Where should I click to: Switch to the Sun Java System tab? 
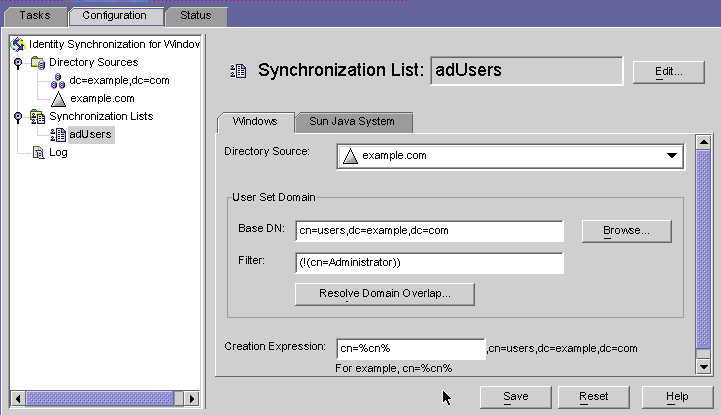352,121
